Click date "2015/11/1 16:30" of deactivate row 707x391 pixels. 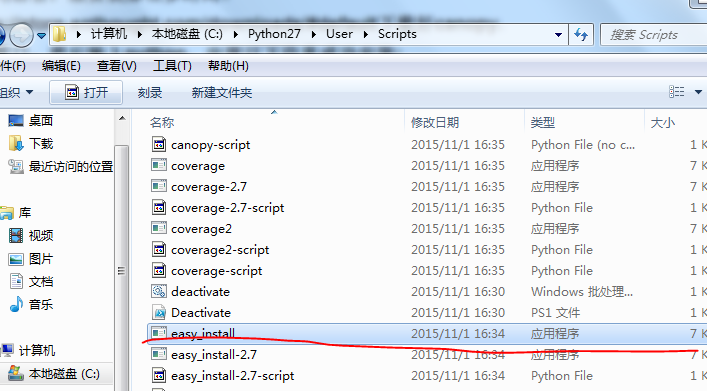pos(458,291)
